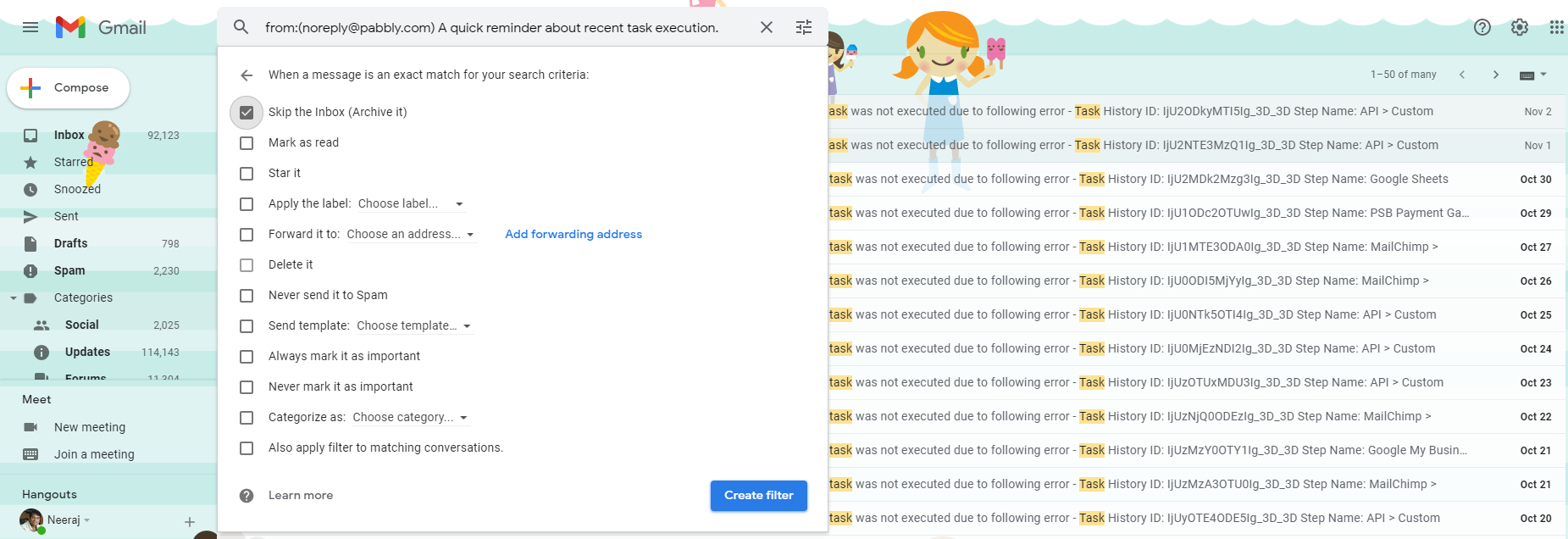Enable Send template checkbox
This screenshot has width=1568, height=539.
(x=247, y=326)
